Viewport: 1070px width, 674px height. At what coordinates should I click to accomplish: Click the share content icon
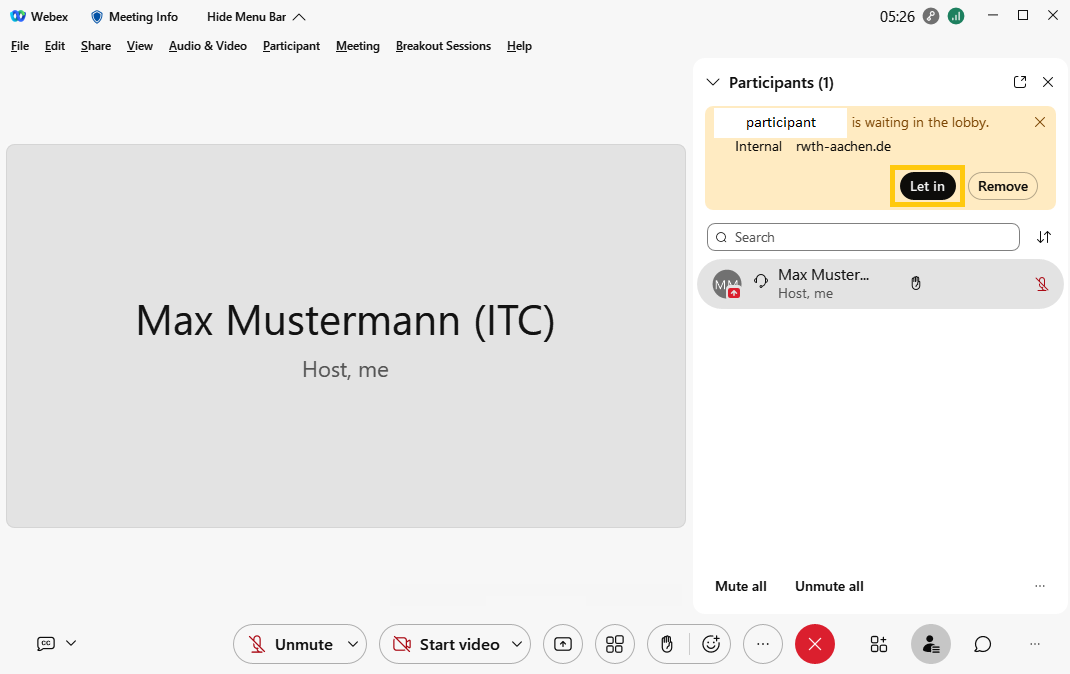pyautogui.click(x=563, y=644)
